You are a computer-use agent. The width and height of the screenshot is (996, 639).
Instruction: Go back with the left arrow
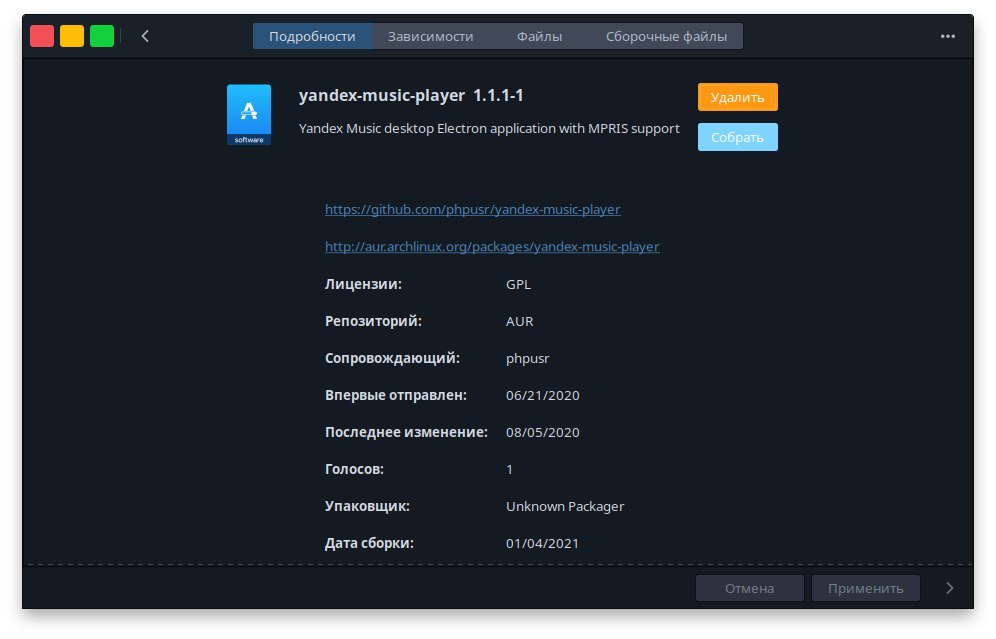pyautogui.click(x=145, y=36)
